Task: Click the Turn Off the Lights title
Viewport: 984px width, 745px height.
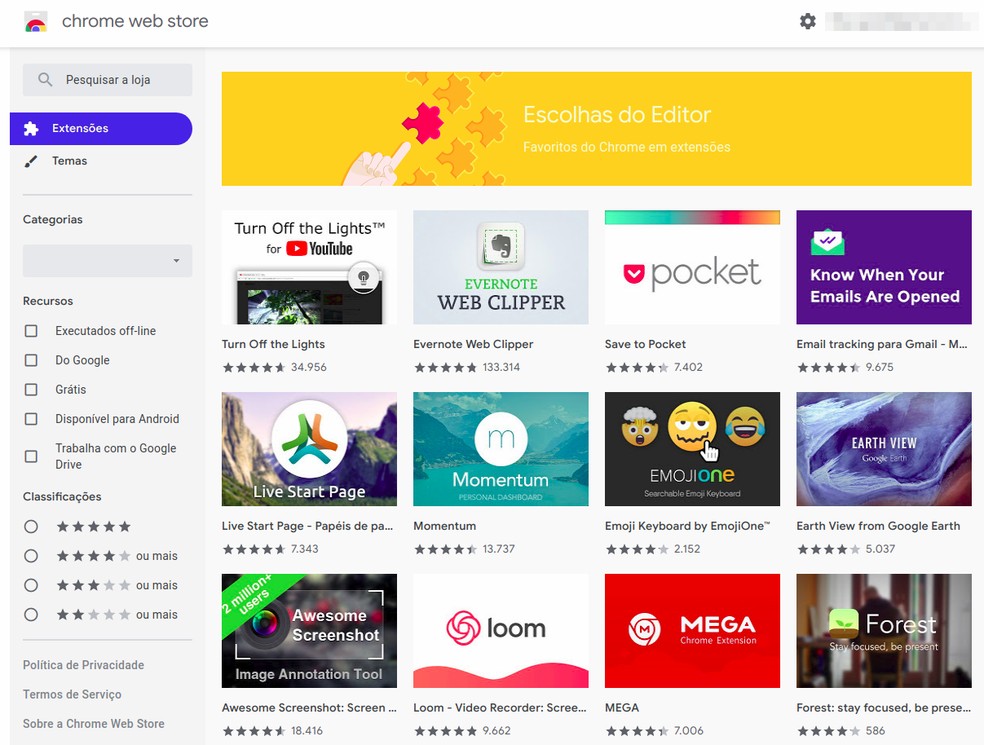Action: pyautogui.click(x=273, y=344)
